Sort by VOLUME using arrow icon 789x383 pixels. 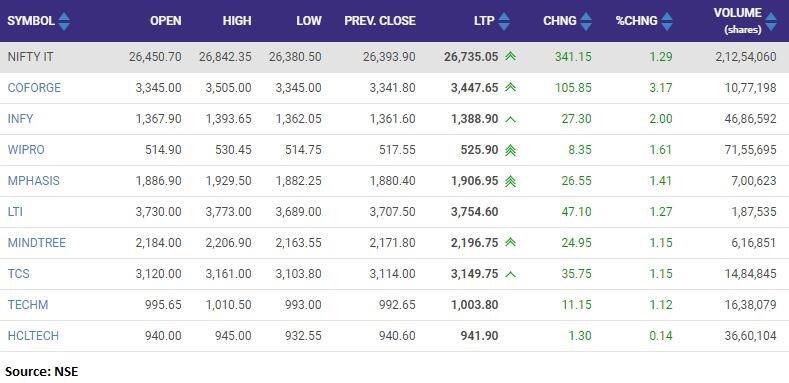[771, 22]
